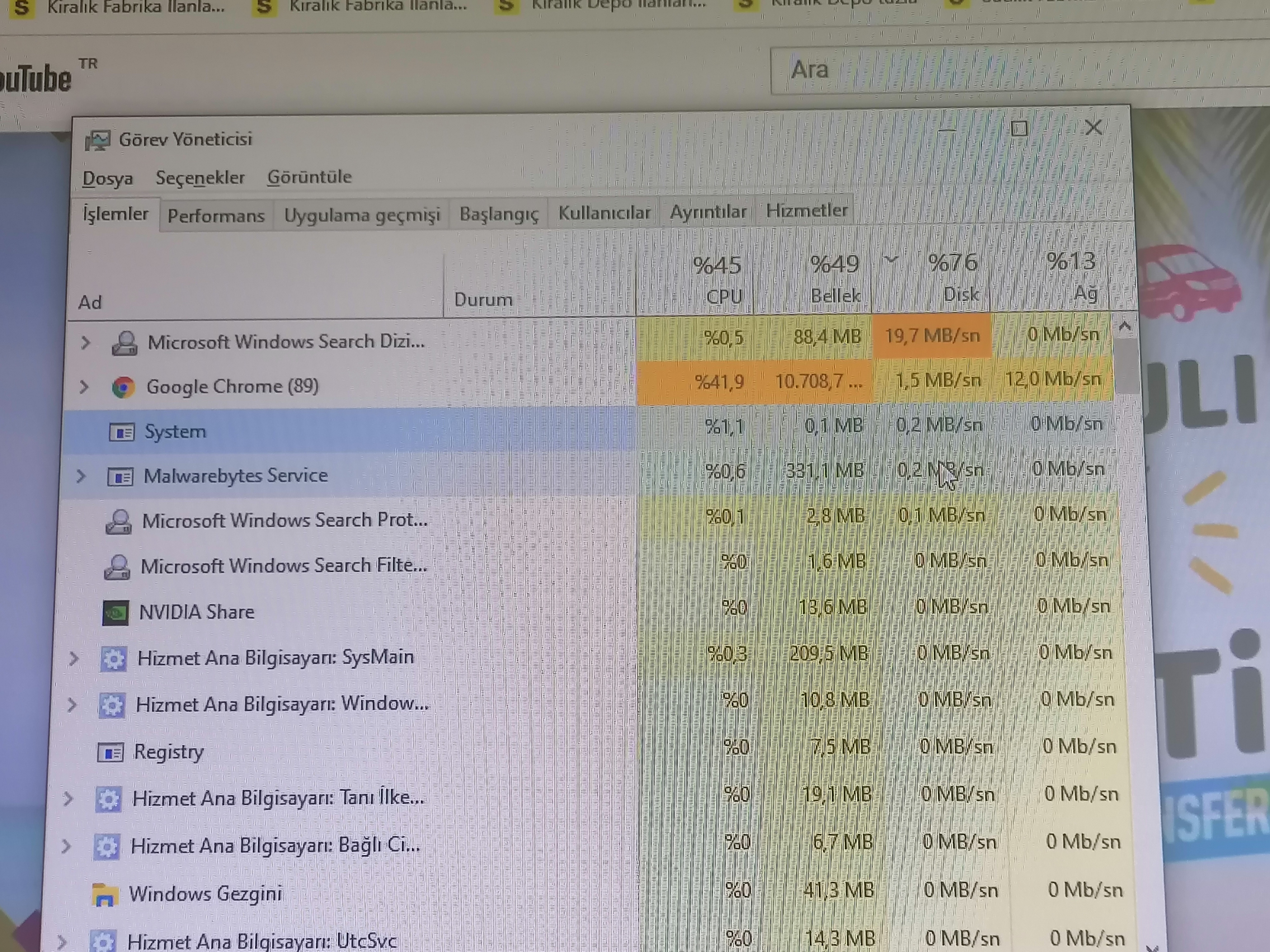Open the Dosya menu

[107, 178]
